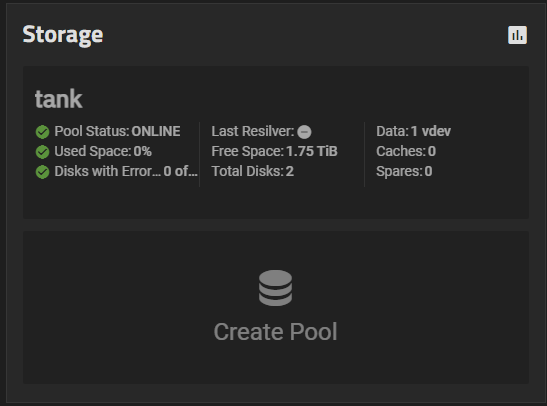Screen dimensions: 547x406
Task: Click the 1.75 TiB figure
Action: pyautogui.click(x=312, y=151)
